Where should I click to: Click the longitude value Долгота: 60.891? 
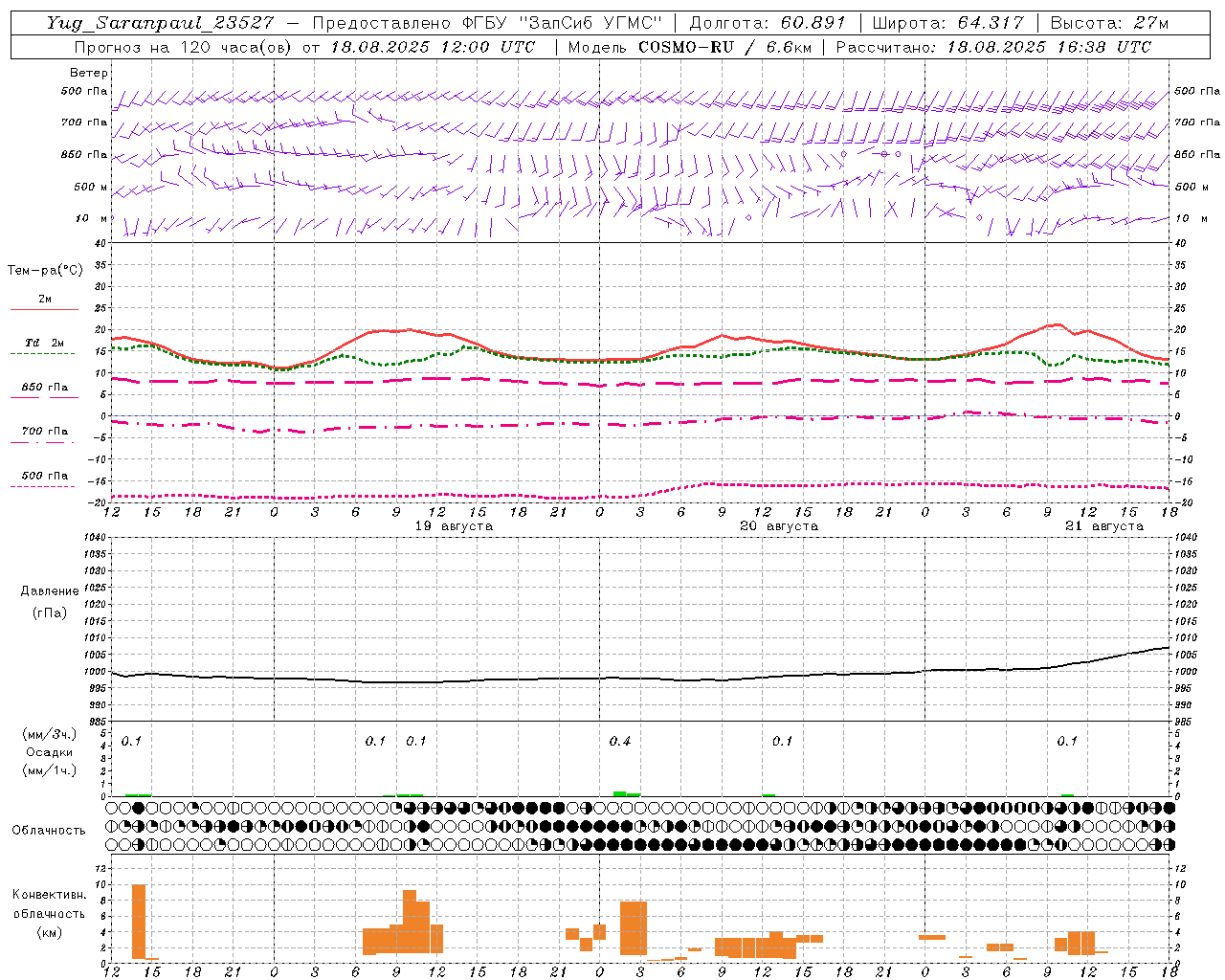(x=767, y=23)
